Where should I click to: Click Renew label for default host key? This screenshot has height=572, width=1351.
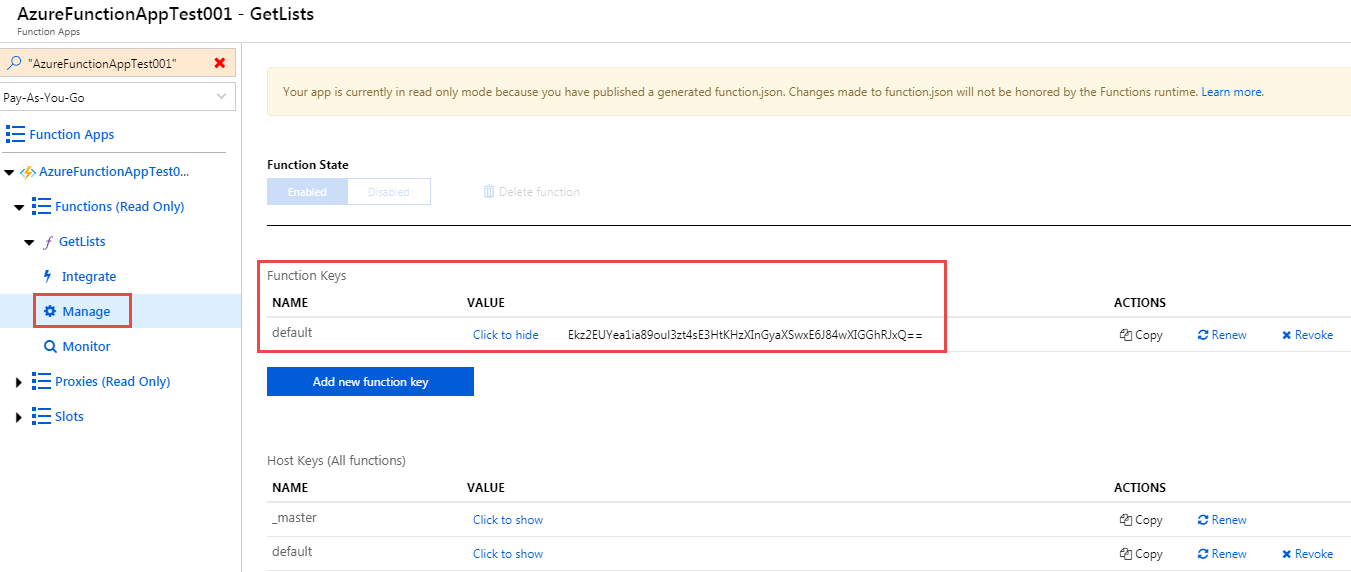tap(1229, 554)
